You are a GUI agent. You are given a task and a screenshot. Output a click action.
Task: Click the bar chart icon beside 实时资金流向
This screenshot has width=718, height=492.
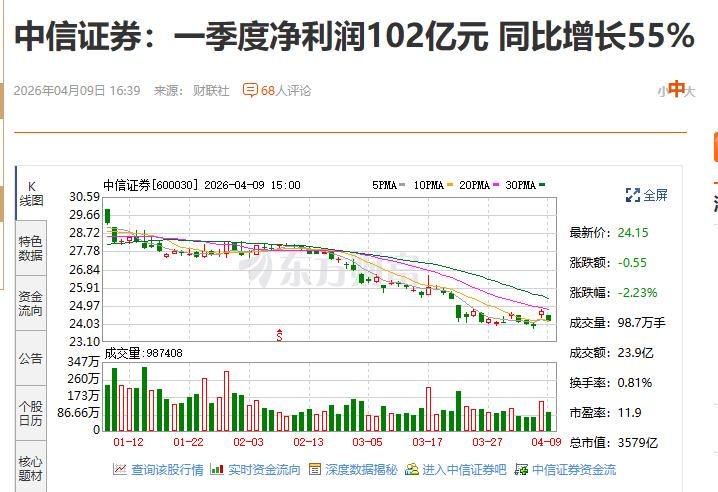click(217, 469)
